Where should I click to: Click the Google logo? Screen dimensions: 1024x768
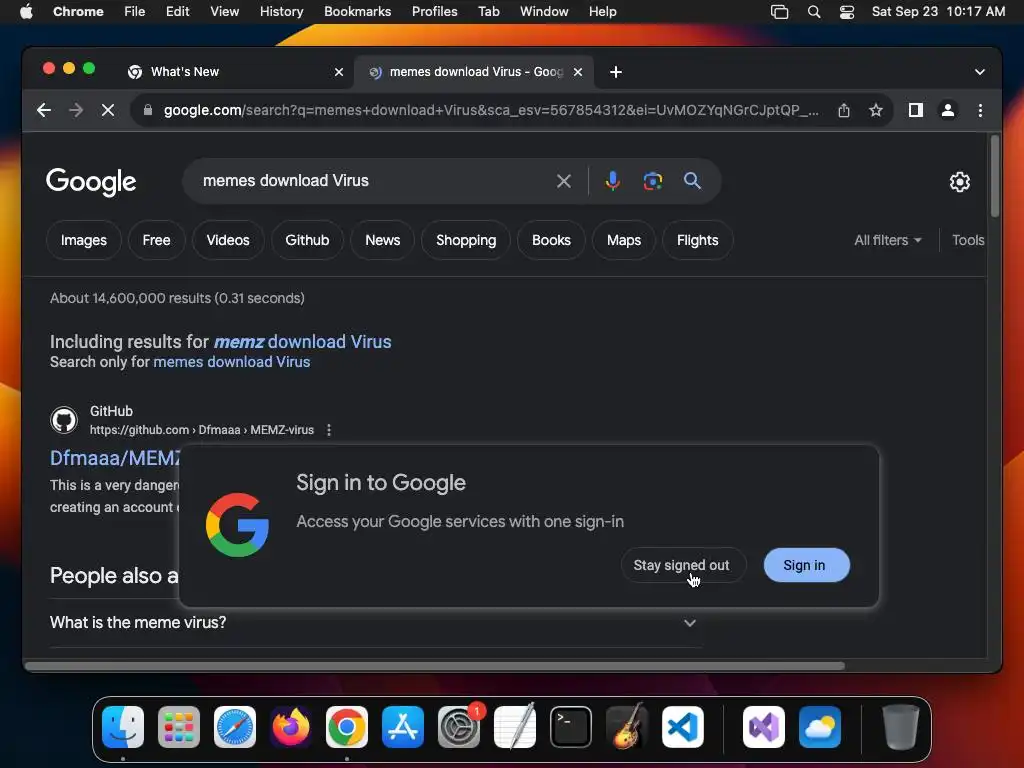[91, 182]
